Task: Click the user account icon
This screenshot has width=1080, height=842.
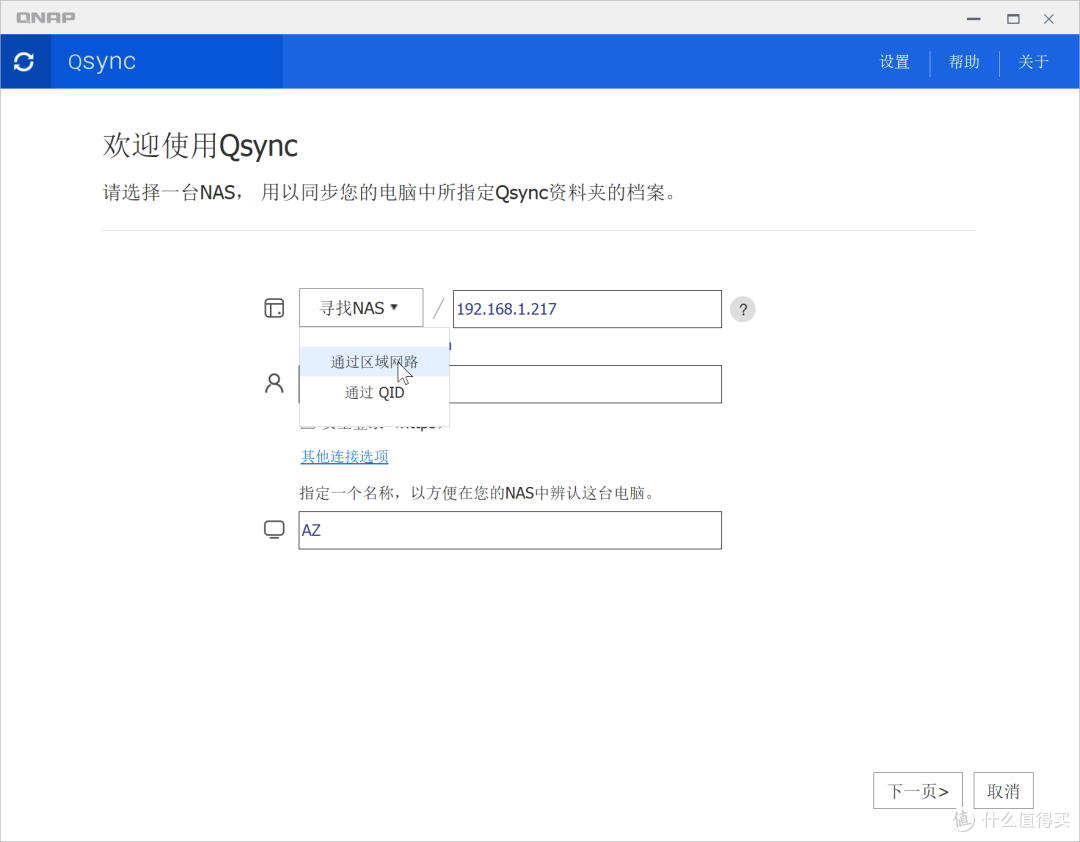Action: tap(274, 383)
